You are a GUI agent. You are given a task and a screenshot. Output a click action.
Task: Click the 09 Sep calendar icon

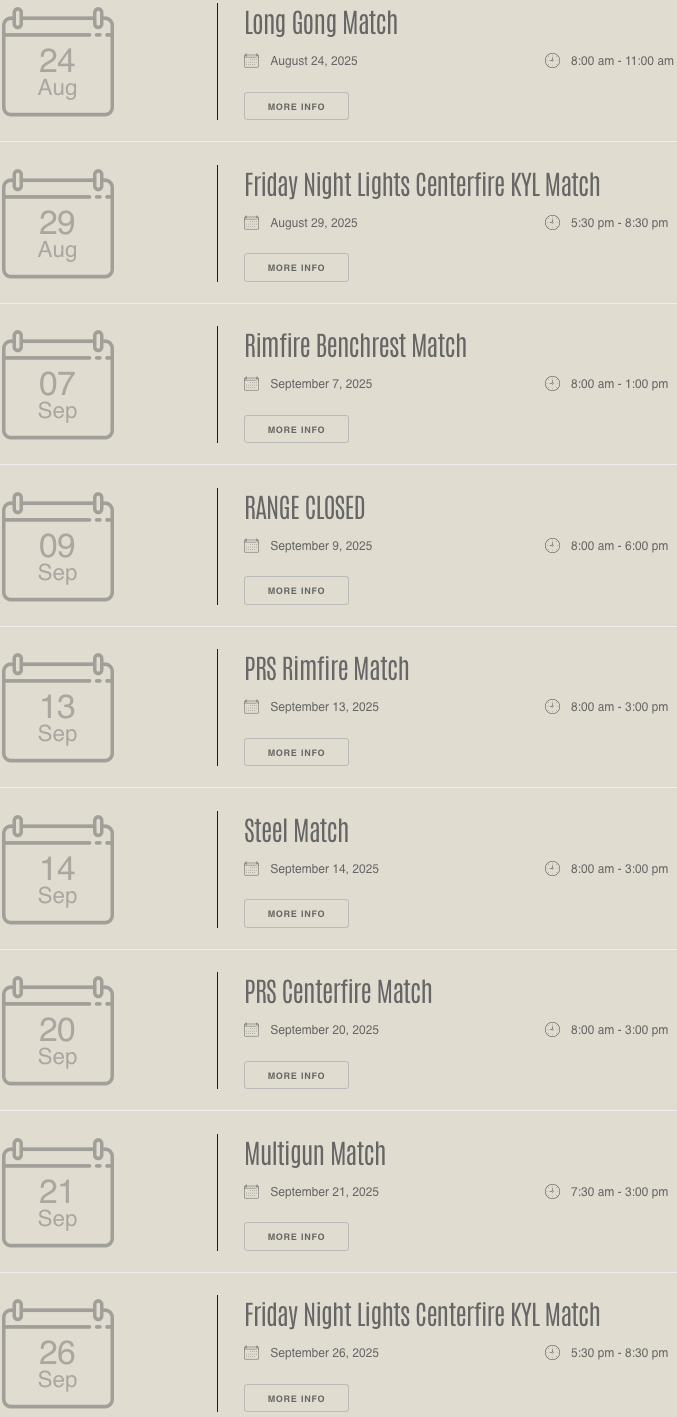click(57, 547)
